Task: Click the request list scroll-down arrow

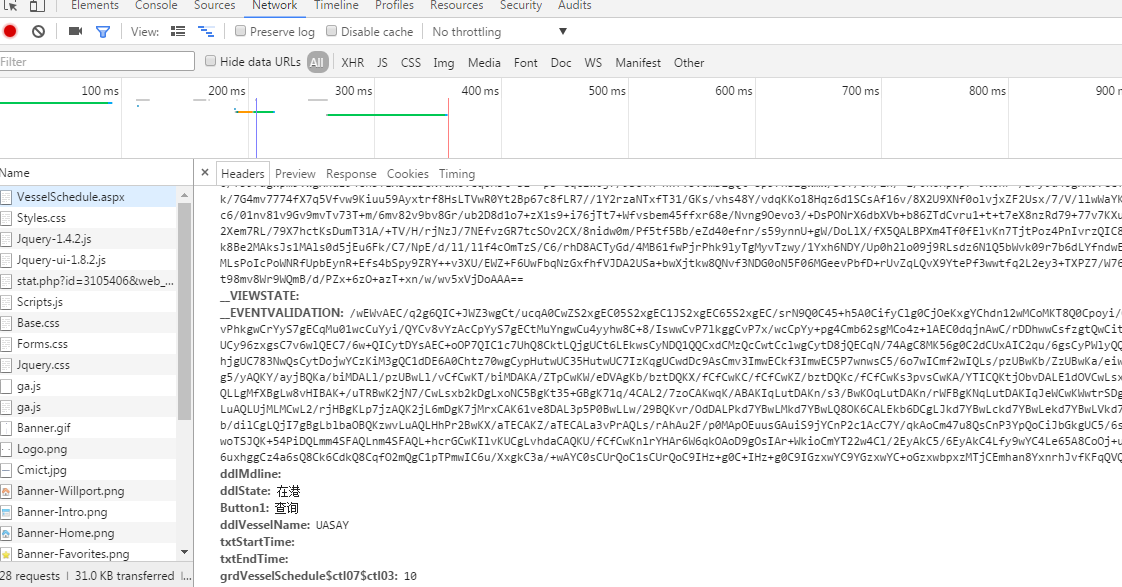Action: coord(185,552)
